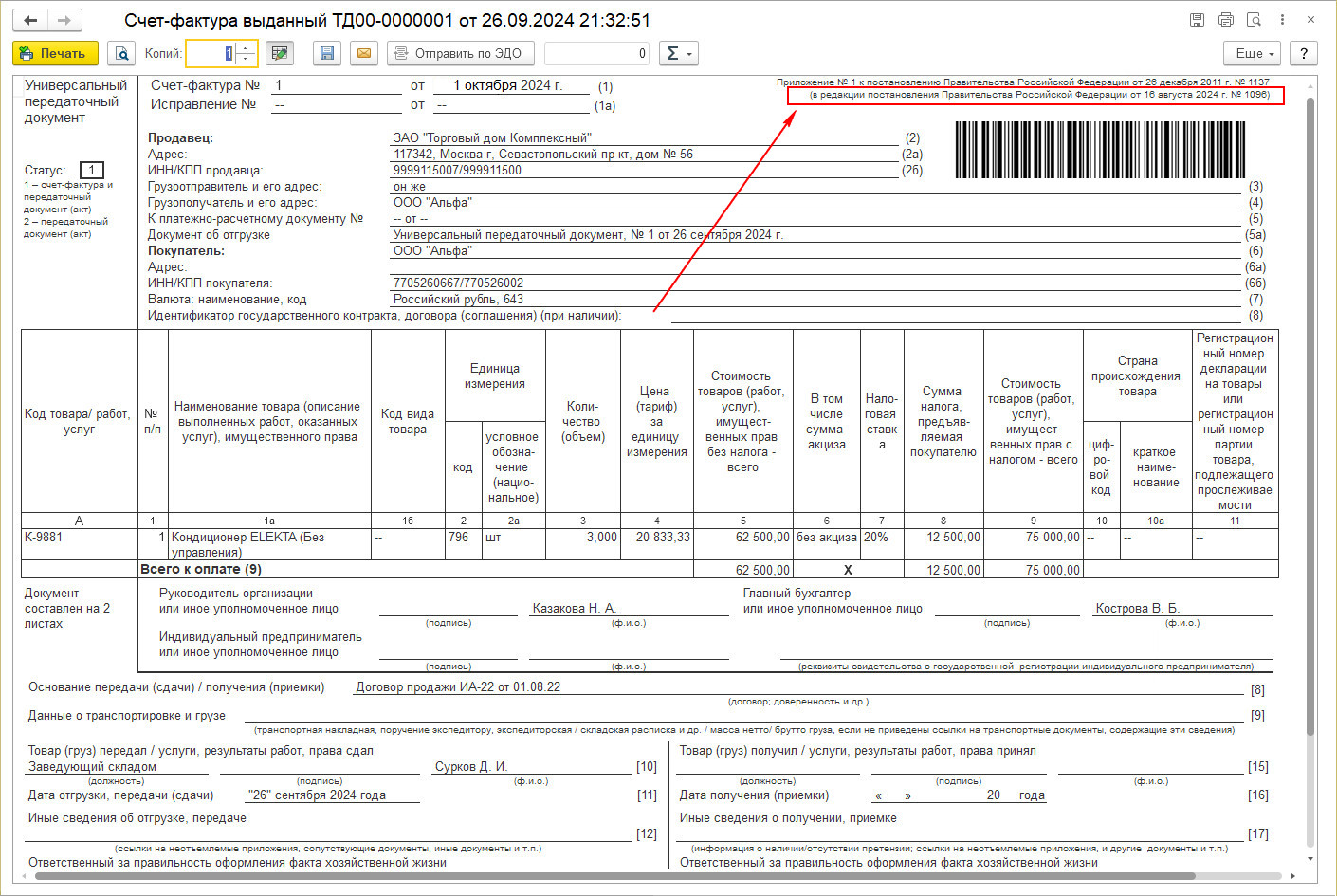This screenshot has width=1337, height=896.
Task: Click unit name cell шт
Action: click(513, 544)
